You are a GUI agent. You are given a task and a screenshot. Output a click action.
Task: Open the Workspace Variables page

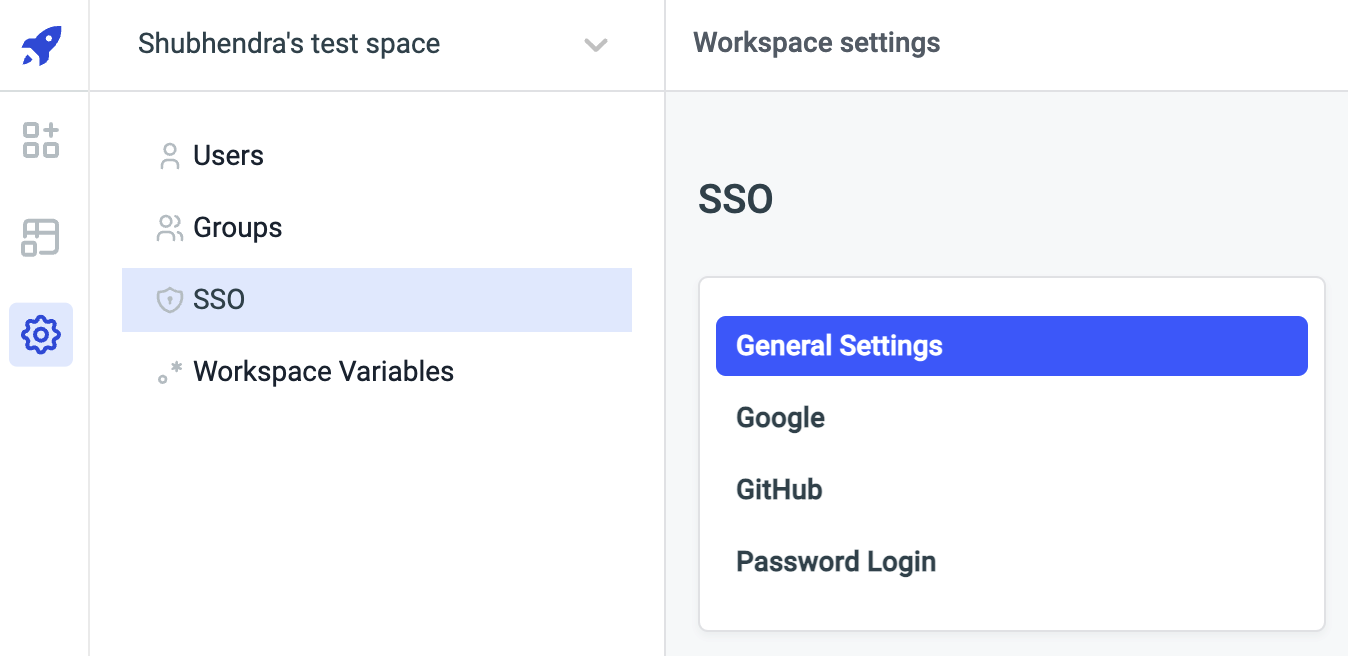323,372
